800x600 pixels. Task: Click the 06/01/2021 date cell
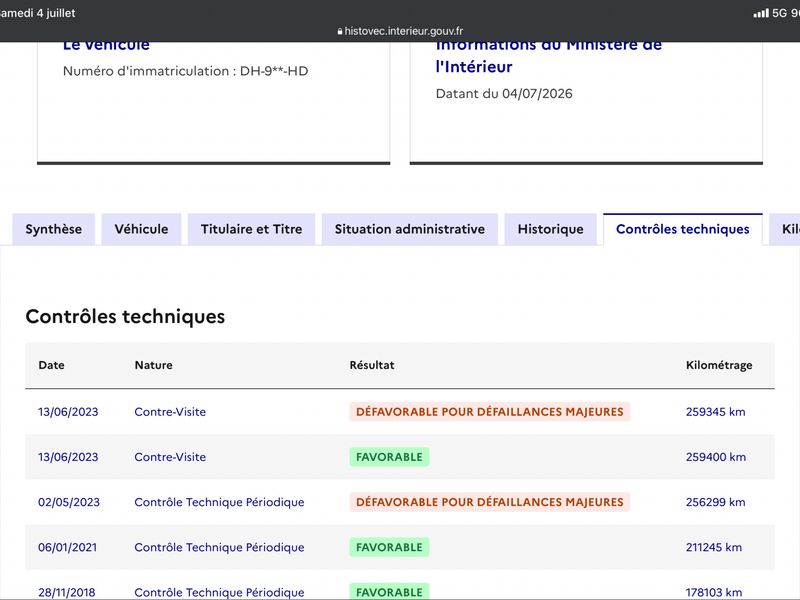coord(67,547)
